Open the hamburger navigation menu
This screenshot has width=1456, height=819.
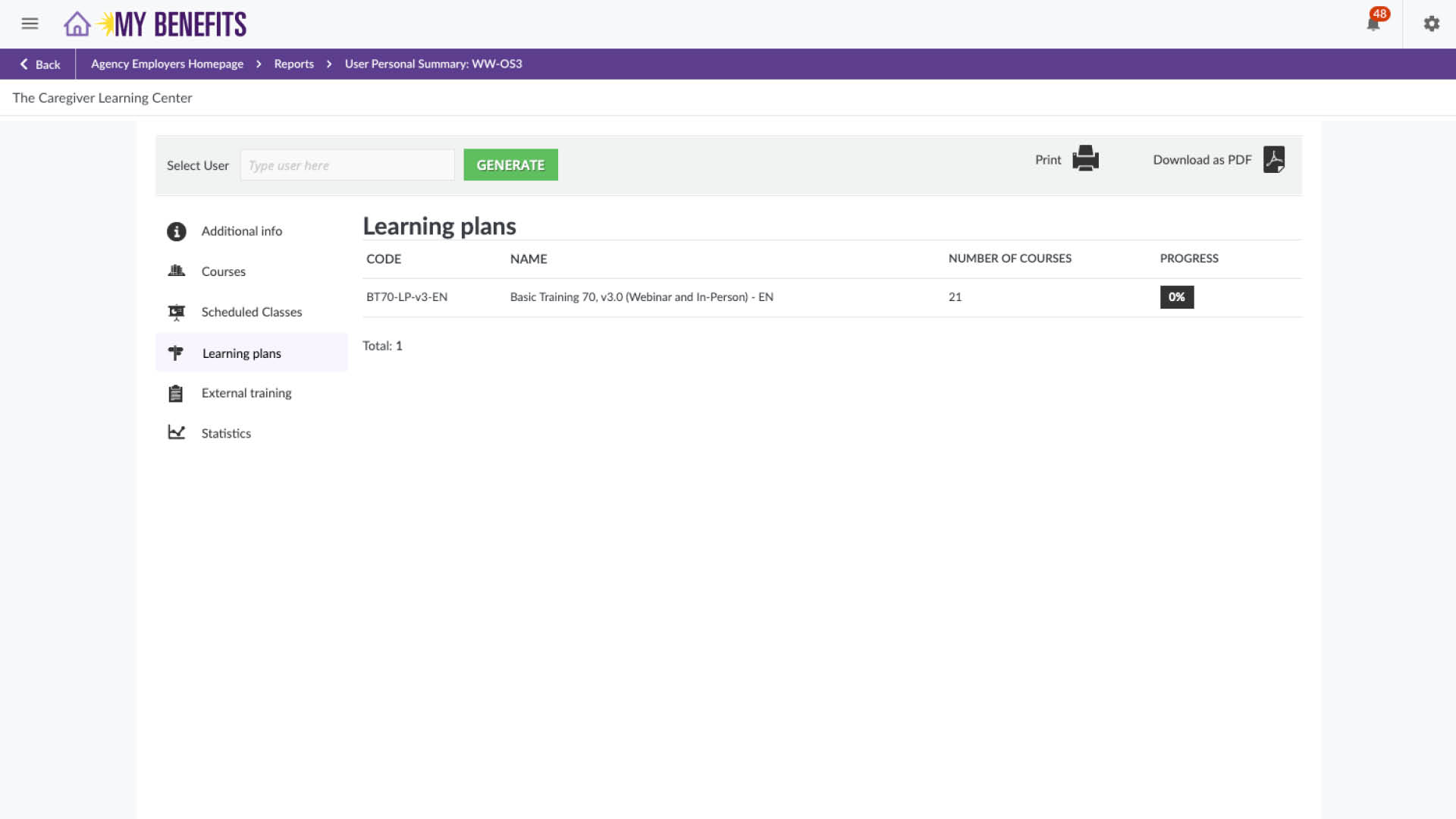pos(30,24)
